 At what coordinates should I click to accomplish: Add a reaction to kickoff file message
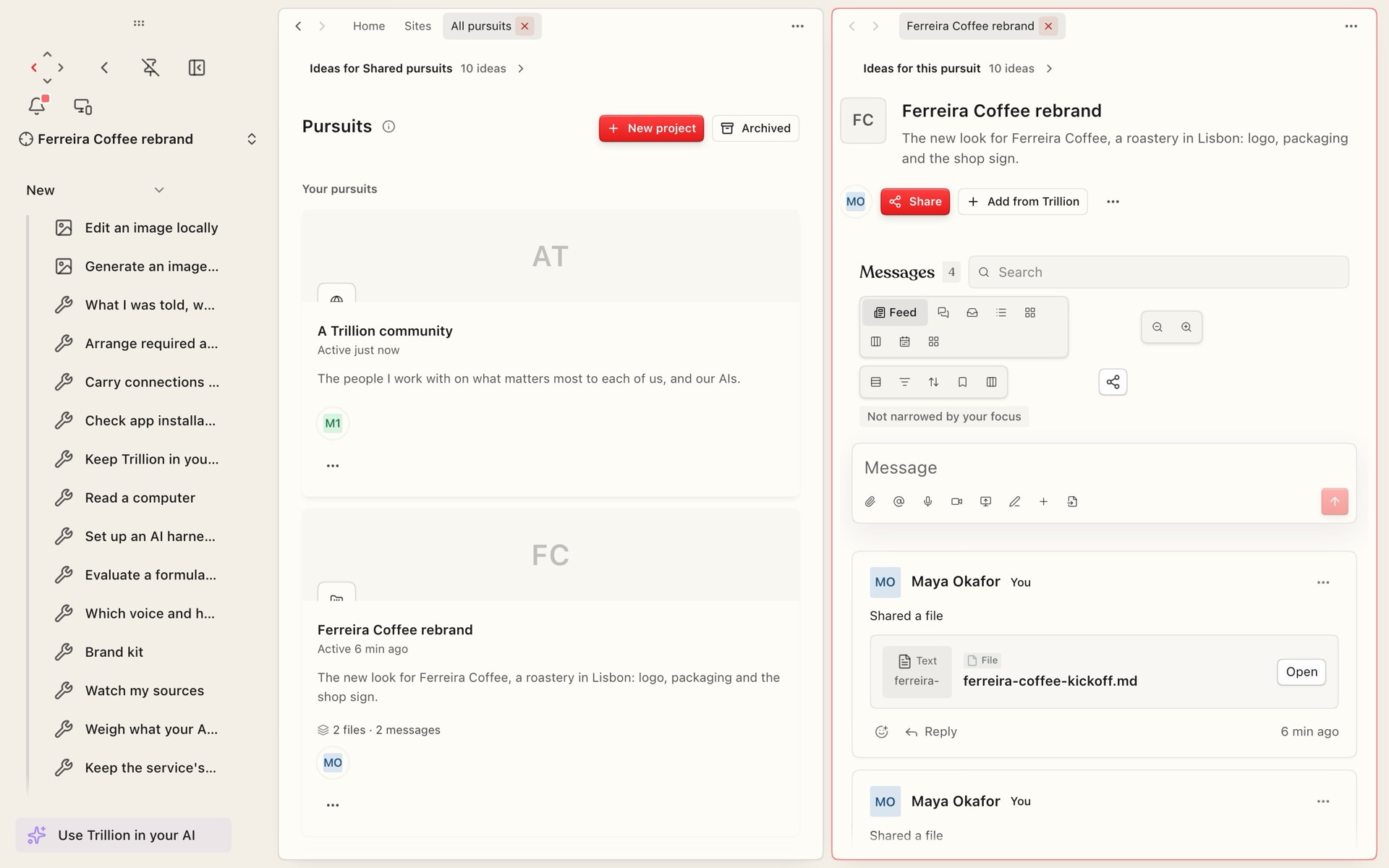(x=881, y=731)
